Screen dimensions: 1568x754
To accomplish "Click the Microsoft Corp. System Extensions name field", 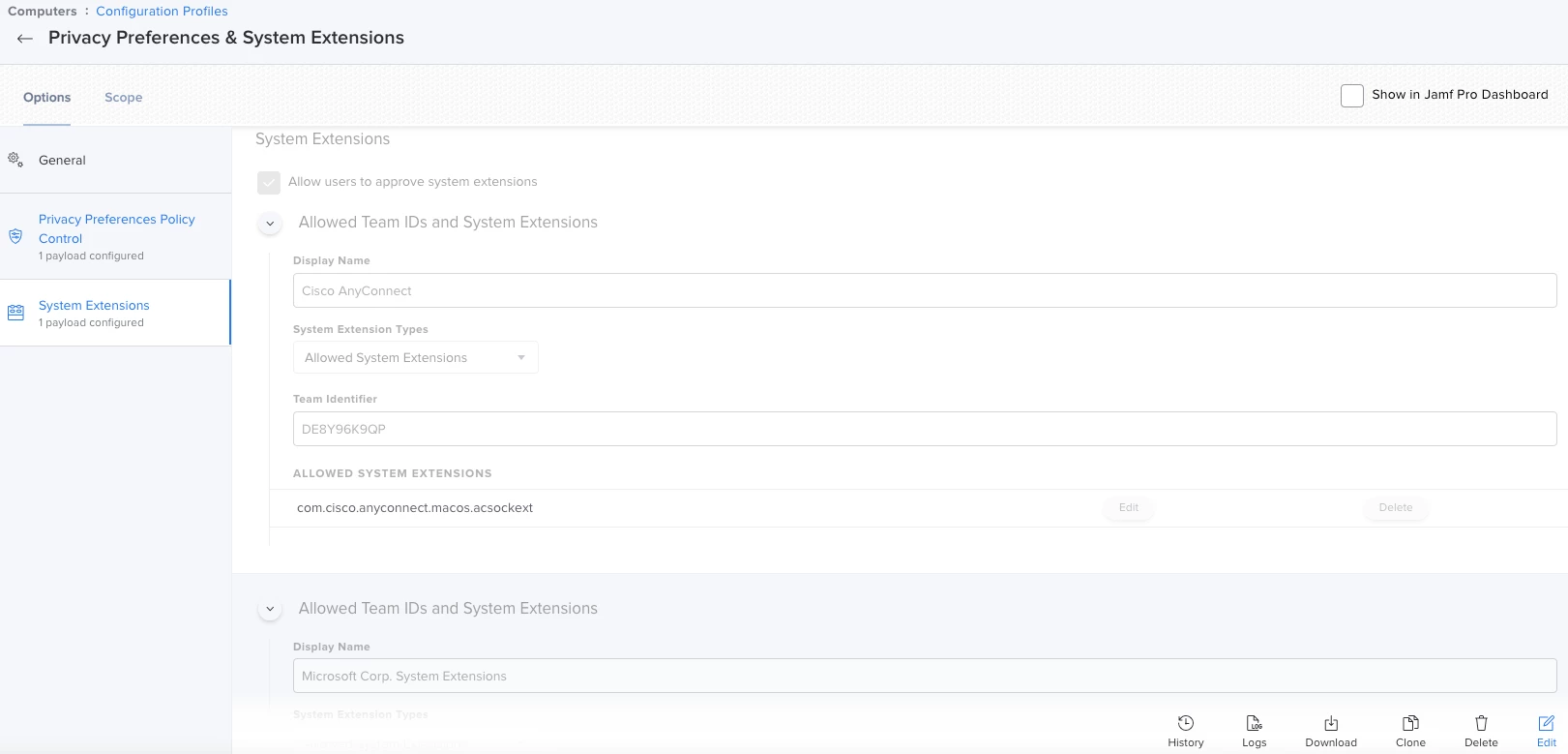I will pos(925,676).
